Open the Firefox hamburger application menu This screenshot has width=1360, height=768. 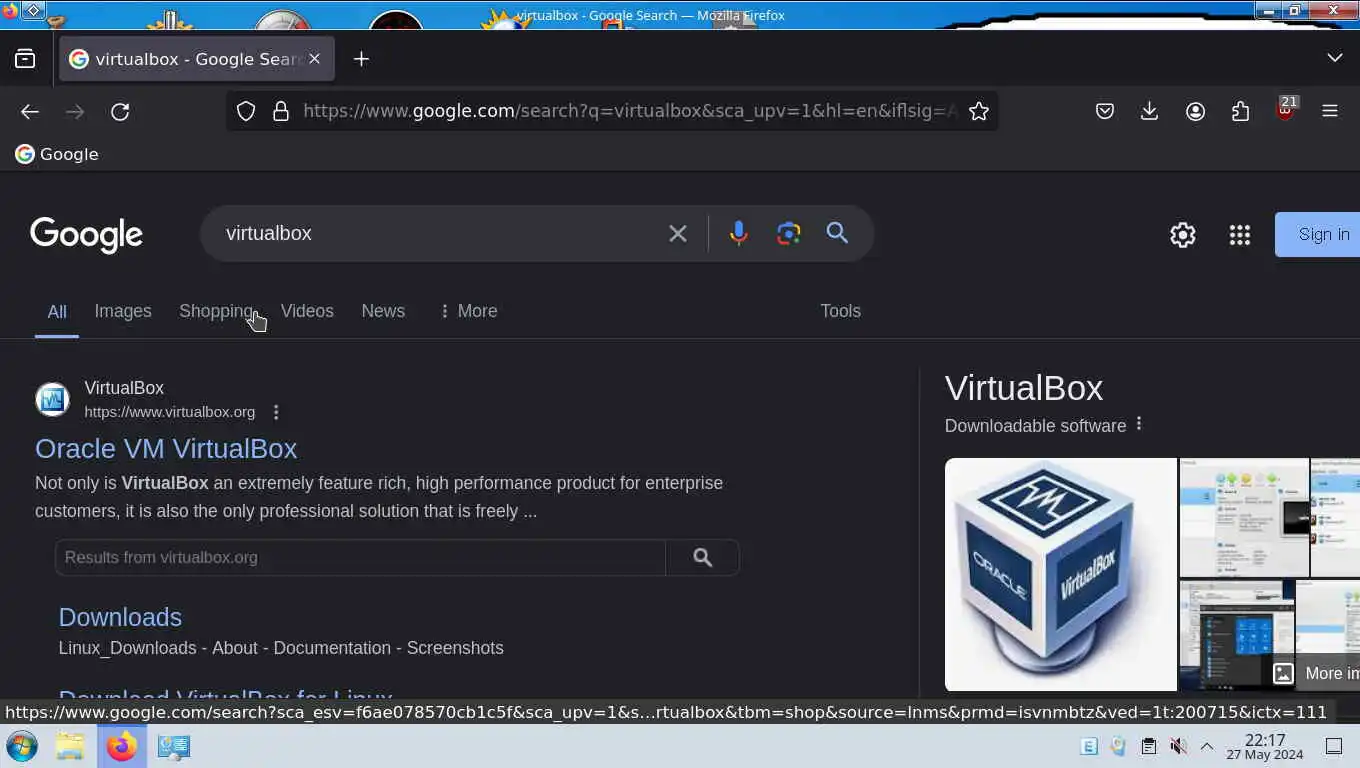(x=1330, y=111)
